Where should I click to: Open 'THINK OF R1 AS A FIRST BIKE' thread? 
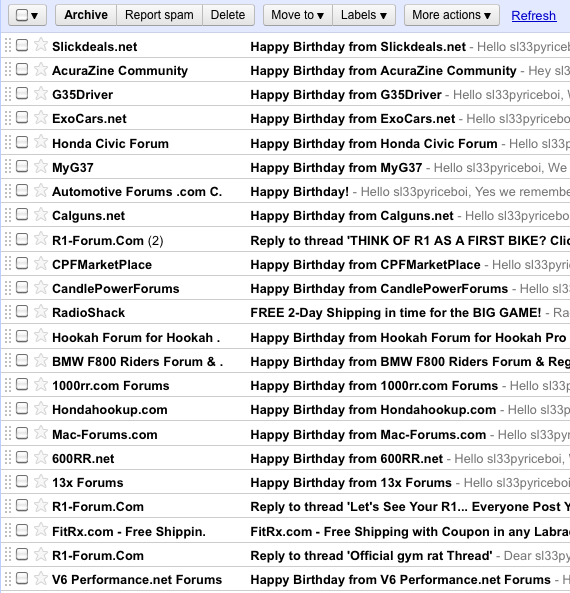[x=410, y=241]
